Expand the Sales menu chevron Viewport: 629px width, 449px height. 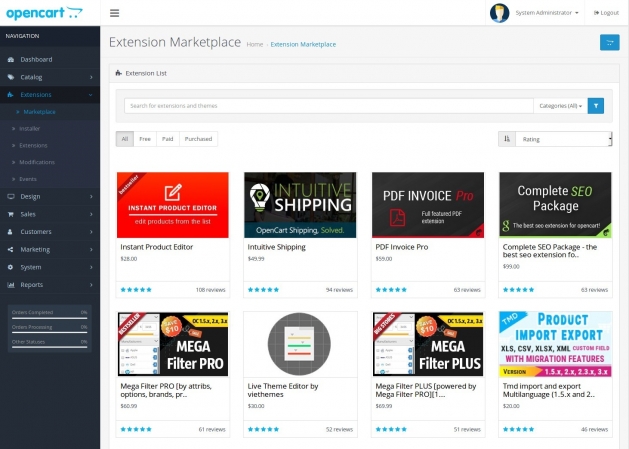click(91, 214)
